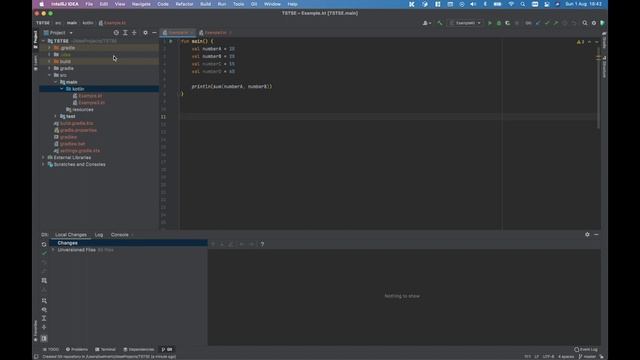Image resolution: width=640 pixels, height=360 pixels.
Task: Open the File menu
Action: (x=89, y=4)
